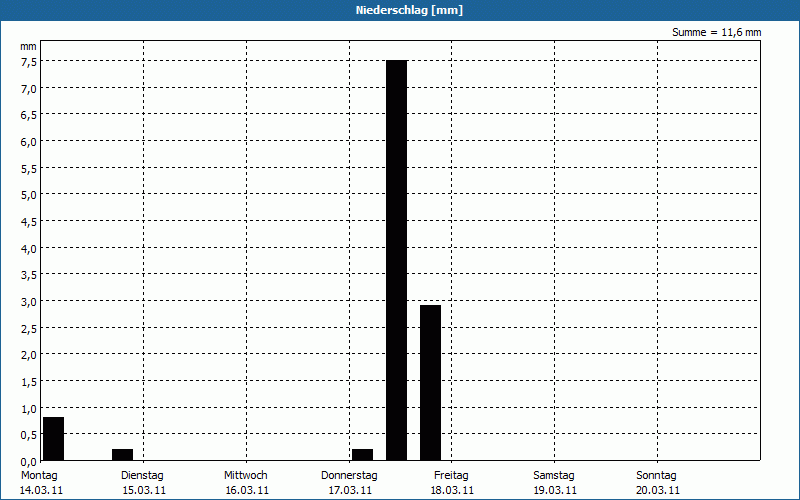800x500 pixels.
Task: Click the date '19.03.11'
Action: (555, 490)
